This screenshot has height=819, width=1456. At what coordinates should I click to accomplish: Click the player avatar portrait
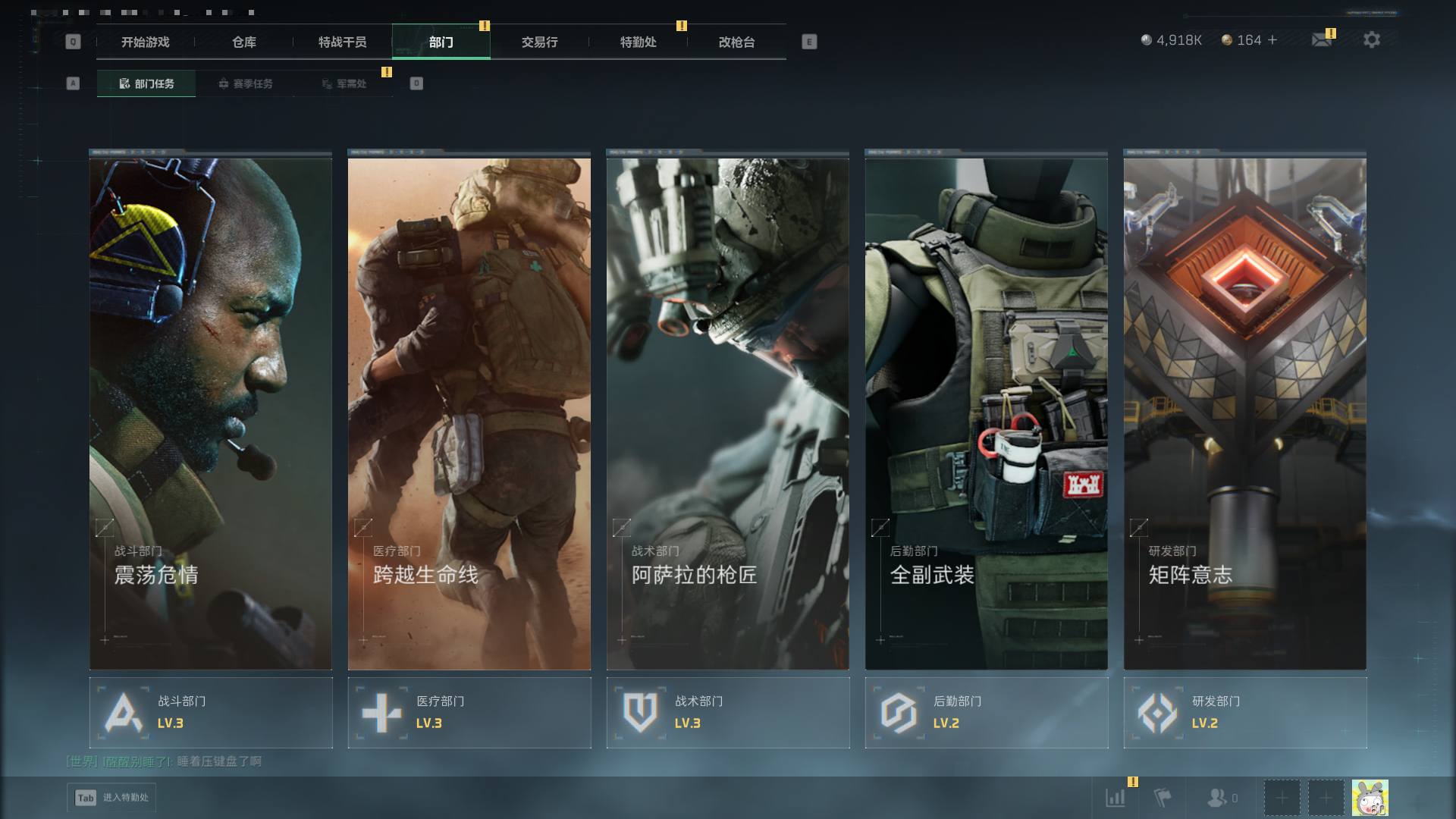tap(1370, 798)
